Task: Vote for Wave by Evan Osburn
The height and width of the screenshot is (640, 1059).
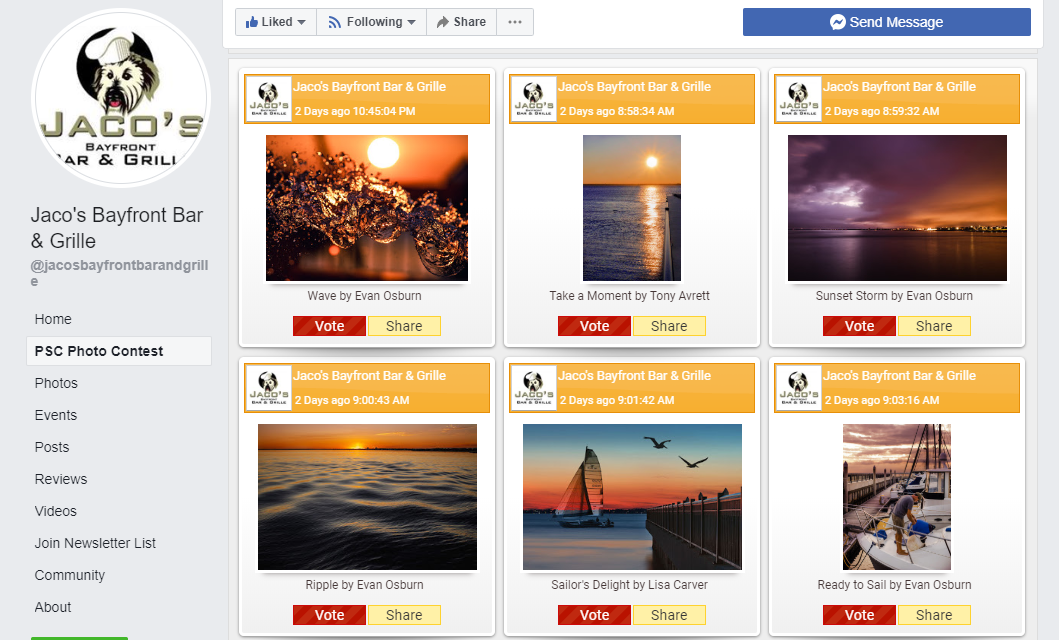Action: click(329, 326)
